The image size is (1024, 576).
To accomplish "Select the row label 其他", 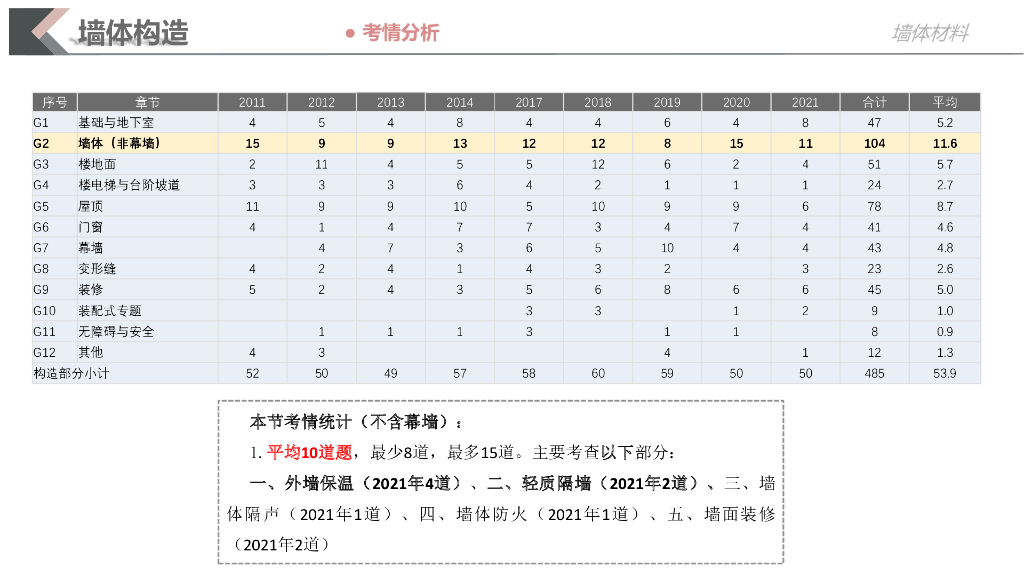I will coord(91,352).
